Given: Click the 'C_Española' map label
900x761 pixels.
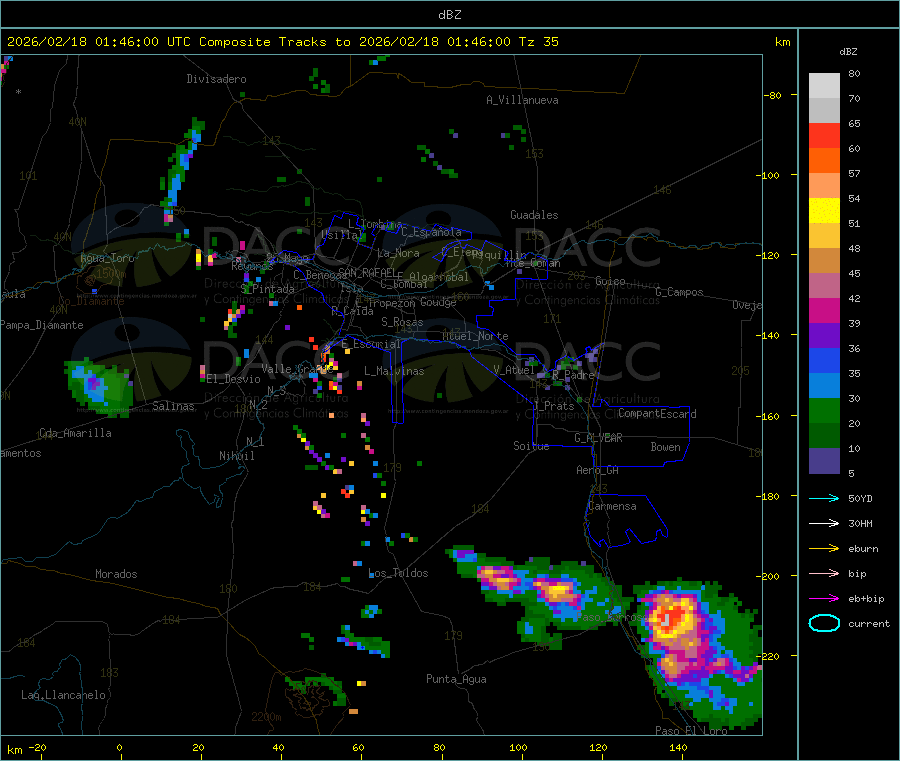Looking at the screenshot, I should point(431,232).
